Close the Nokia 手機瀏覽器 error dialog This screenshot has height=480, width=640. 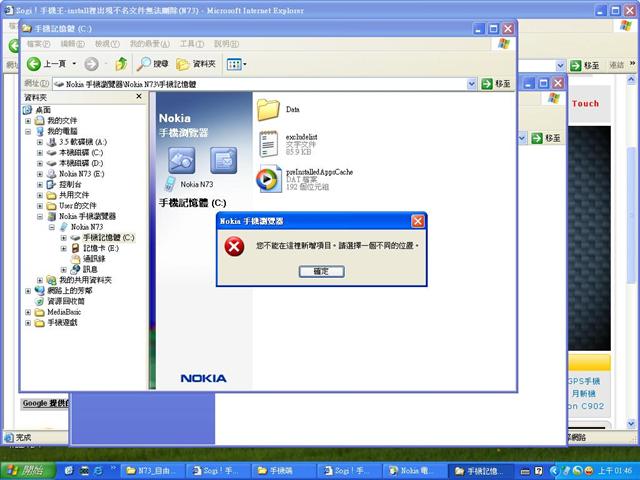pyautogui.click(x=418, y=221)
